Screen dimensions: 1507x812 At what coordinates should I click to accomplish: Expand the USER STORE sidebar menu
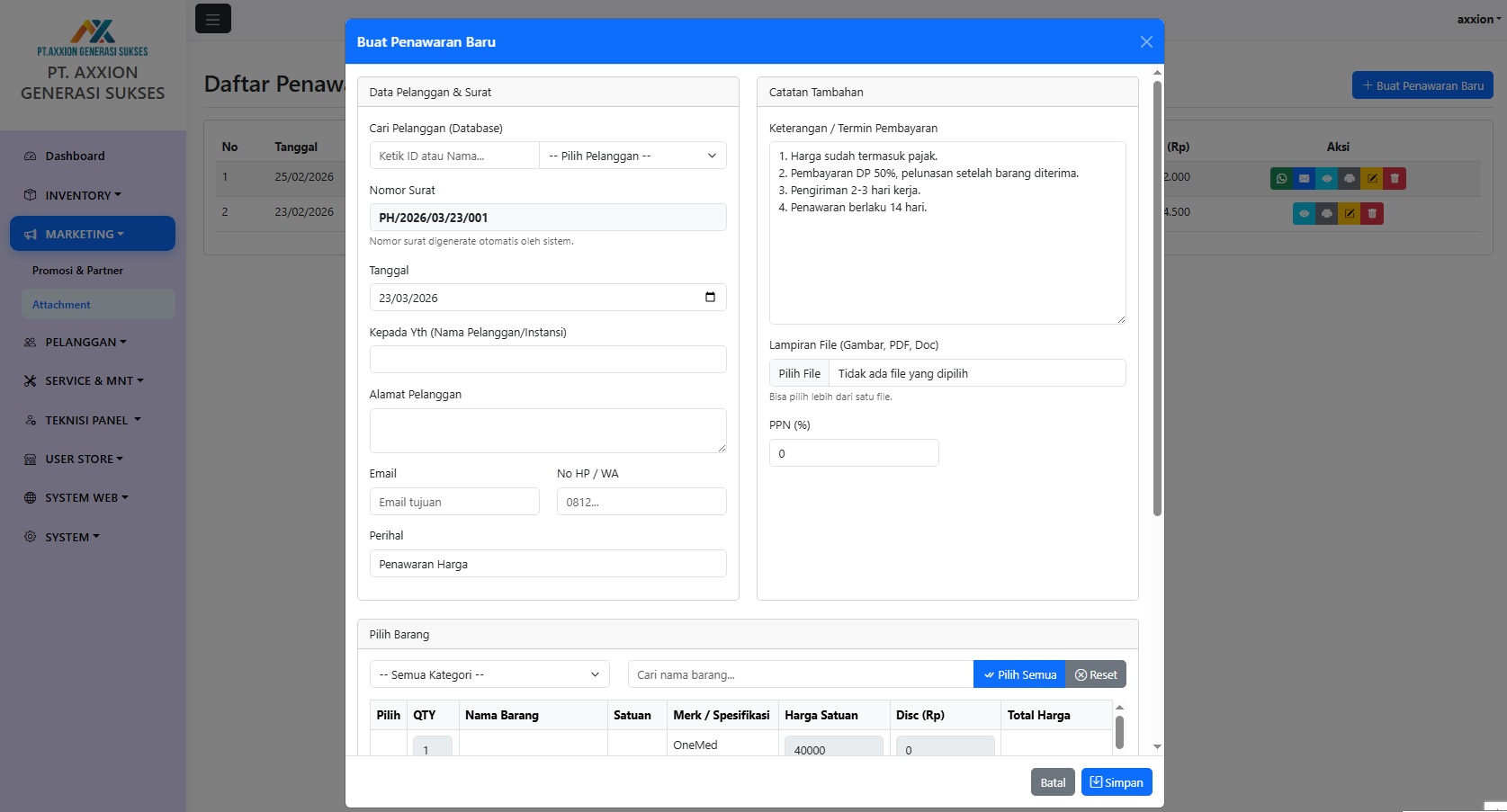point(93,459)
